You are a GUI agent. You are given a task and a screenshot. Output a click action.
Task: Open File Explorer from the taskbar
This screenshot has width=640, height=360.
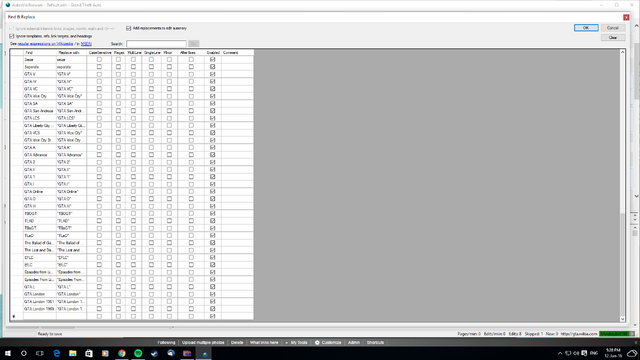(73, 353)
